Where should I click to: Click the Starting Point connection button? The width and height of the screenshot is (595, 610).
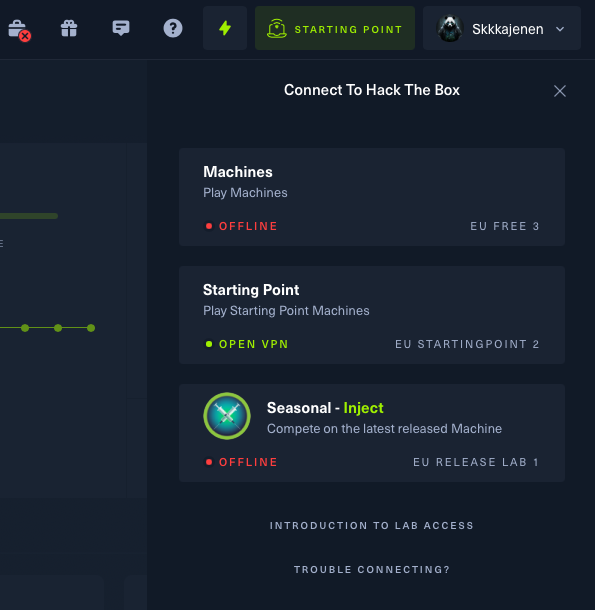(x=335, y=28)
